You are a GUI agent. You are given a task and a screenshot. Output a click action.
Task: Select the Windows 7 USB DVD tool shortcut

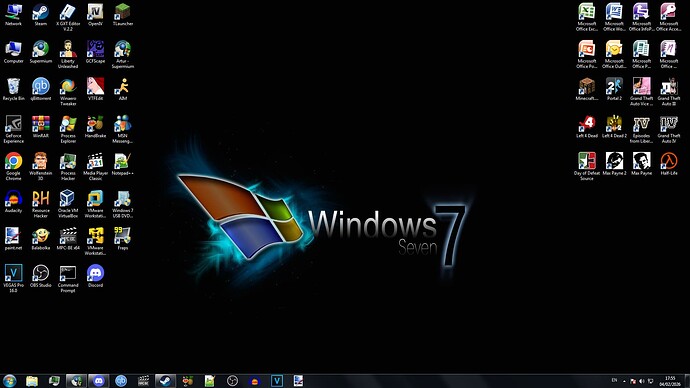coord(122,204)
